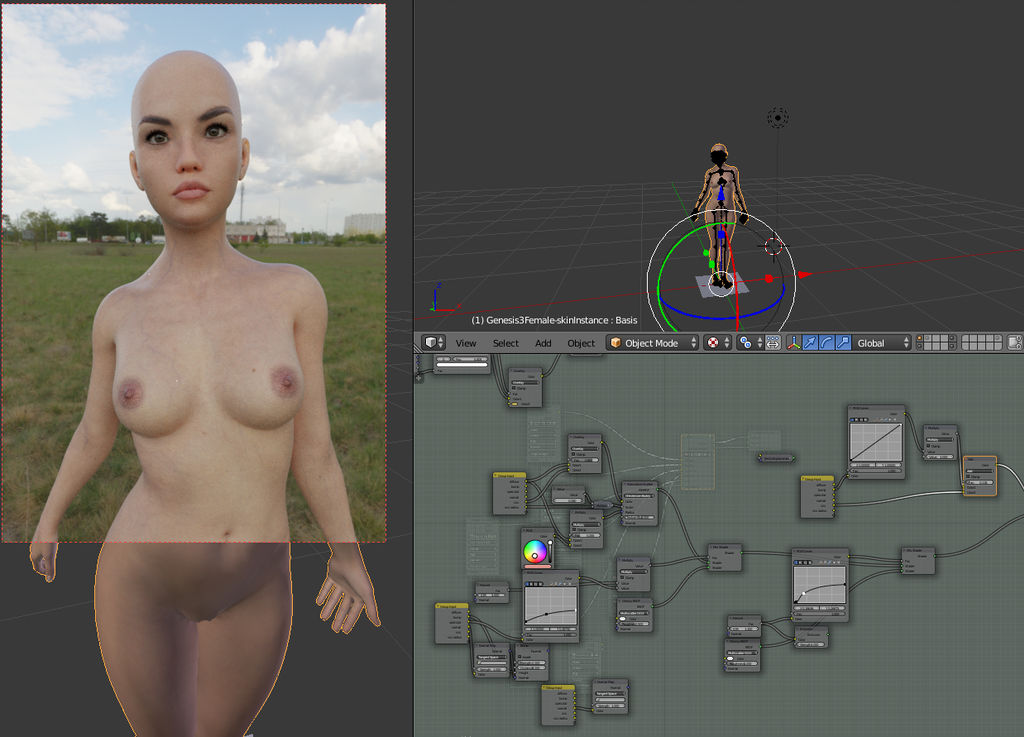This screenshot has height=737, width=1024.
Task: Open the Add menu
Action: pos(543,343)
